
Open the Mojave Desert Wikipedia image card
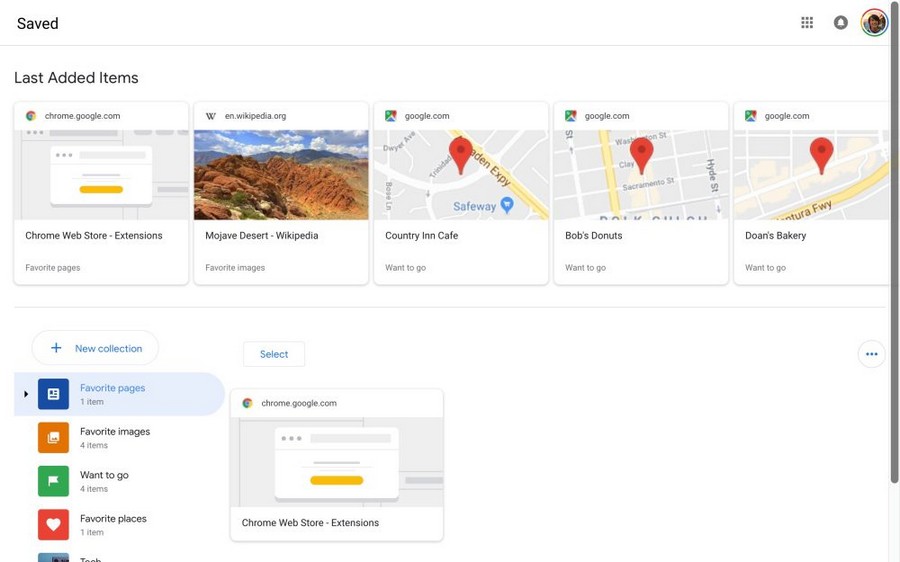click(281, 193)
